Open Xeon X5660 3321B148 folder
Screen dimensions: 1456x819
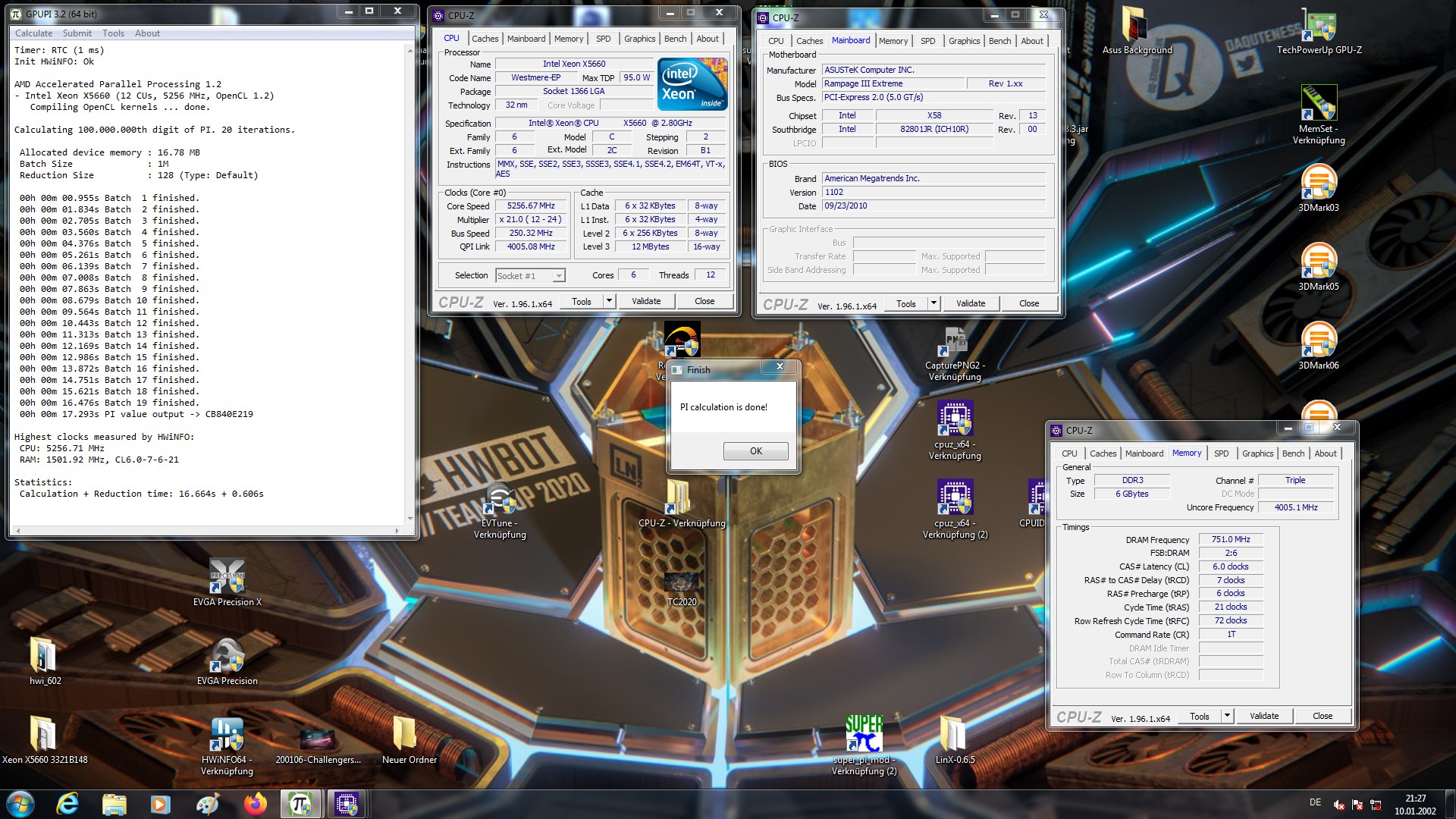[45, 740]
